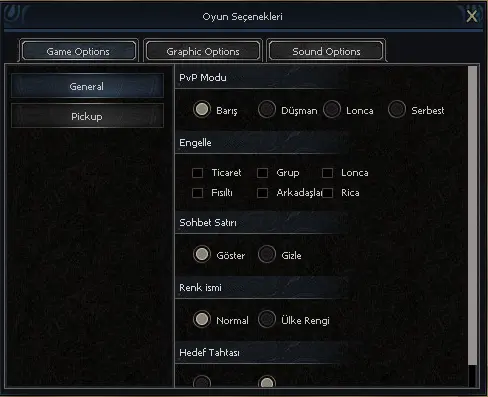
Task: Check the Grup block option
Action: (262, 173)
